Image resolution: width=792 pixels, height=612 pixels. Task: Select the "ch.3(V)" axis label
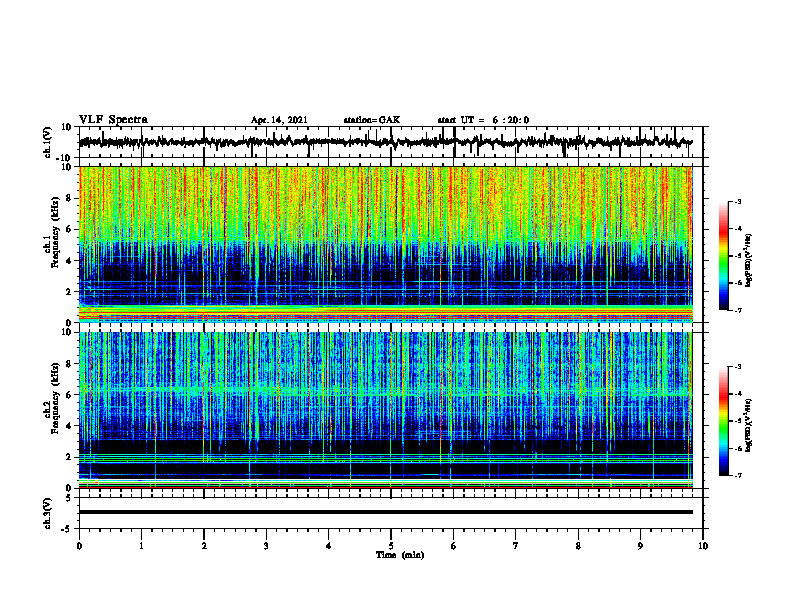pos(48,513)
